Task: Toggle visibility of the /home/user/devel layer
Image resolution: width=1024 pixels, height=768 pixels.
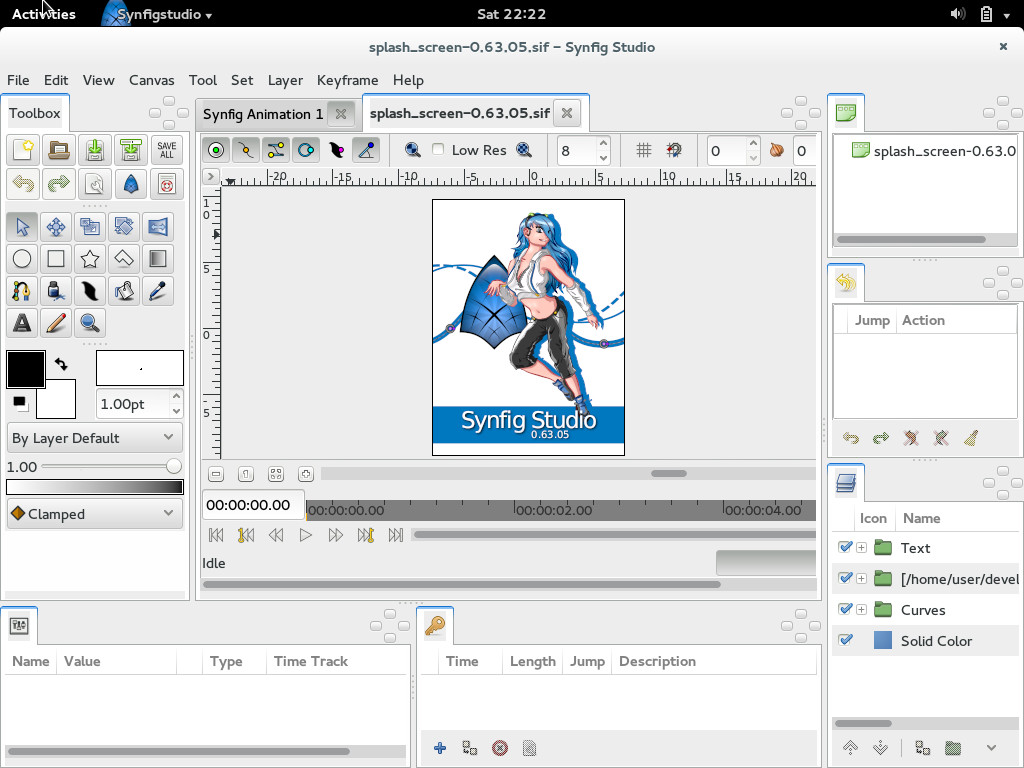Action: [845, 578]
